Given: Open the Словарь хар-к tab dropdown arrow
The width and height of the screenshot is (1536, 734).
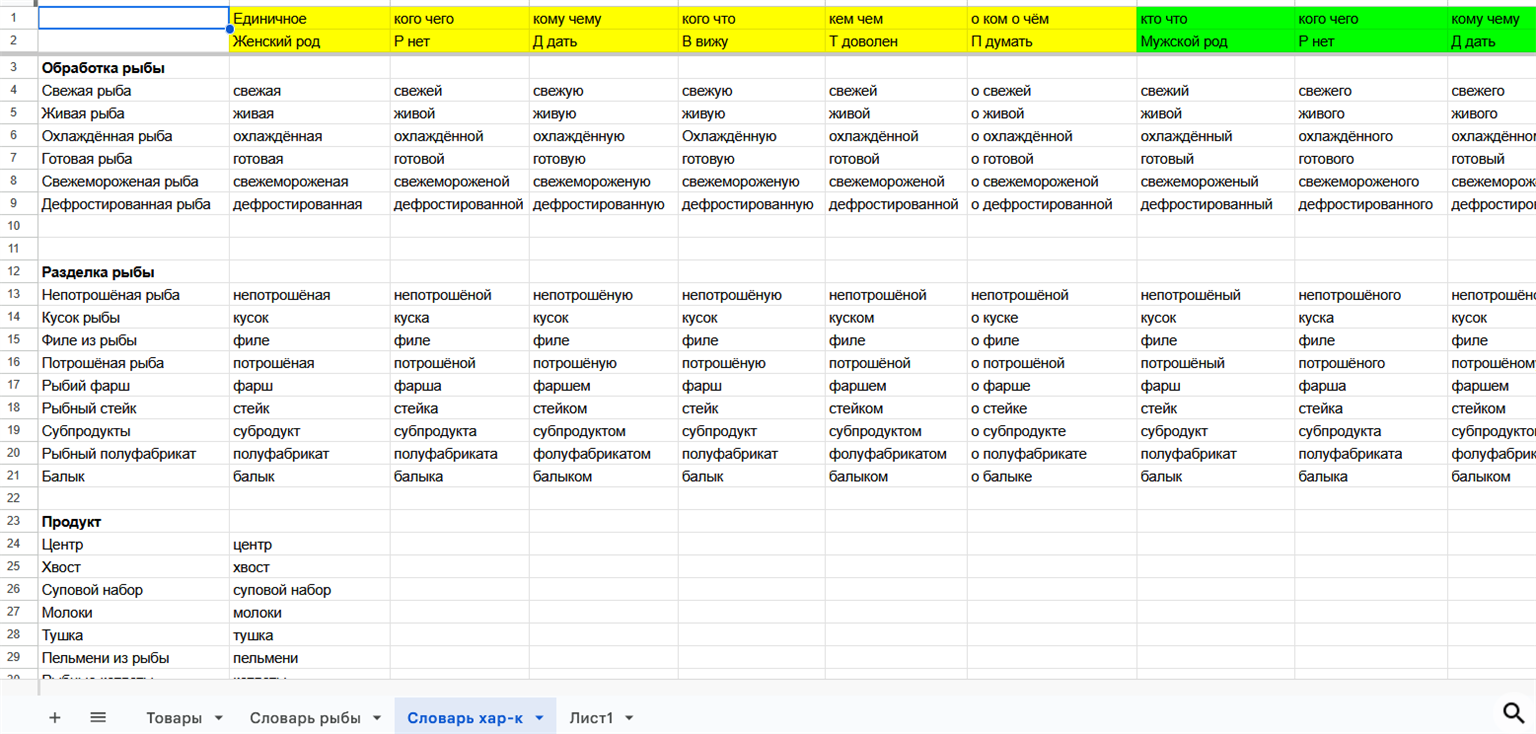Looking at the screenshot, I should tap(539, 718).
